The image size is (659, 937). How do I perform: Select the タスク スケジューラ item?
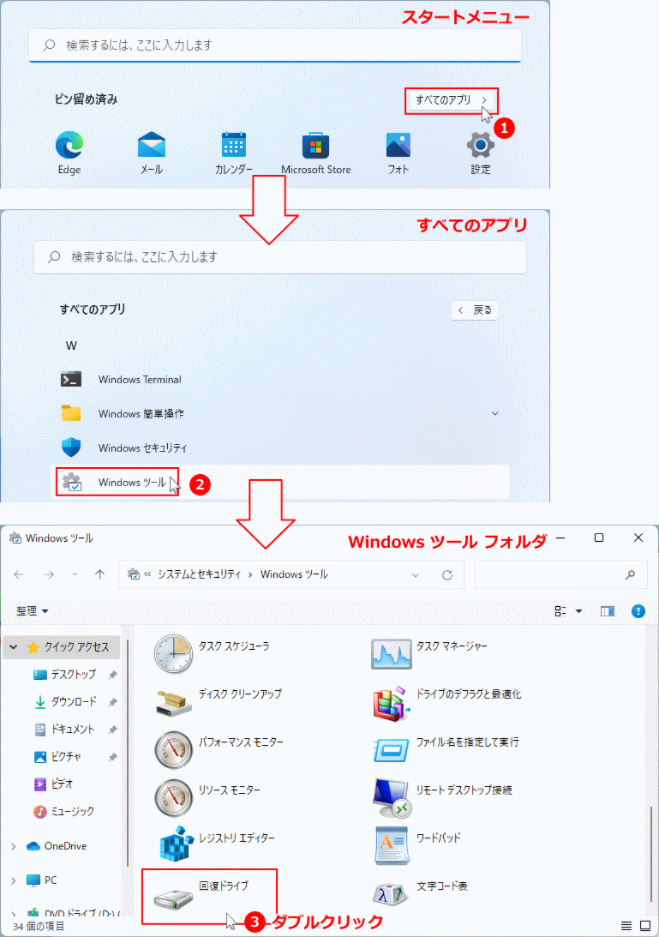click(212, 654)
